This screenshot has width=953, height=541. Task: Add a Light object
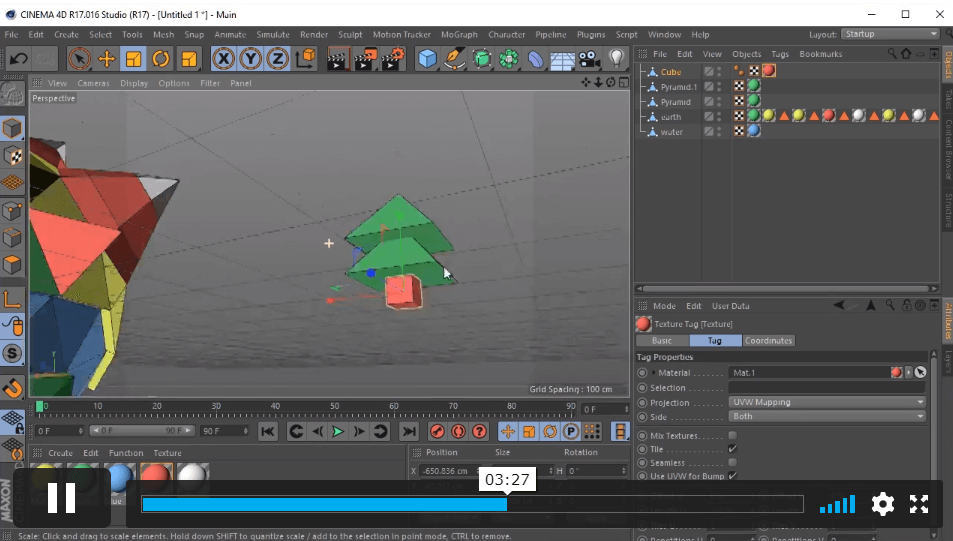point(617,58)
